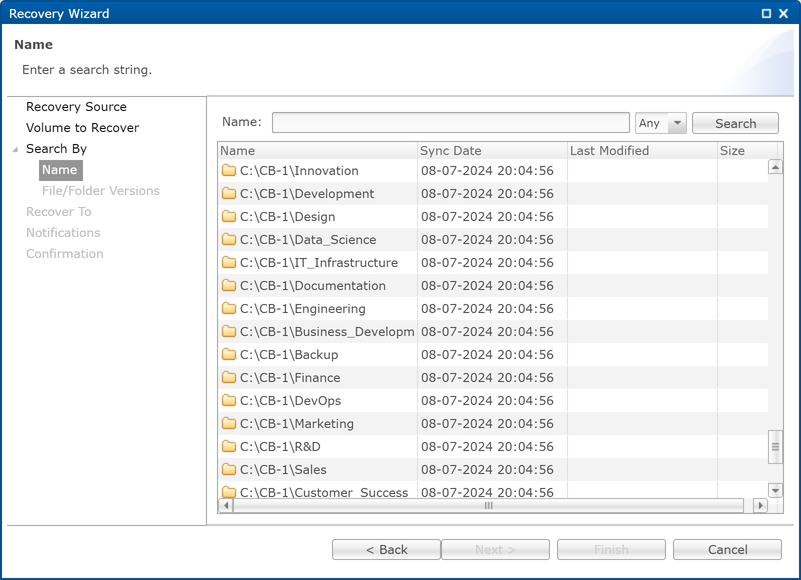This screenshot has width=801, height=580.
Task: Select the C:\CB-1\Marketing folder name
Action: tap(297, 424)
